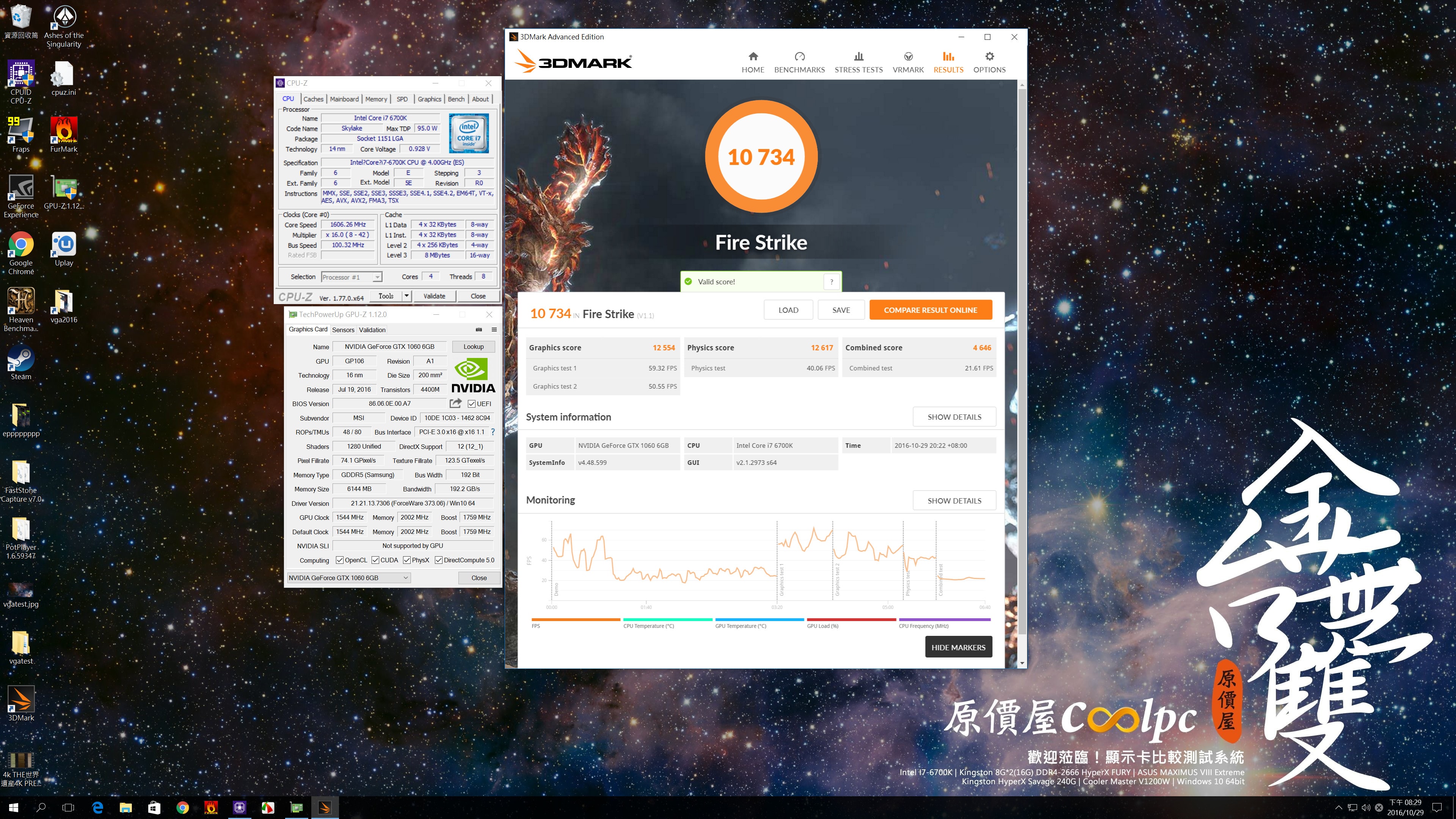Select the Heaven Benchmark desktop icon
This screenshot has width=1456, height=819.
[x=21, y=309]
